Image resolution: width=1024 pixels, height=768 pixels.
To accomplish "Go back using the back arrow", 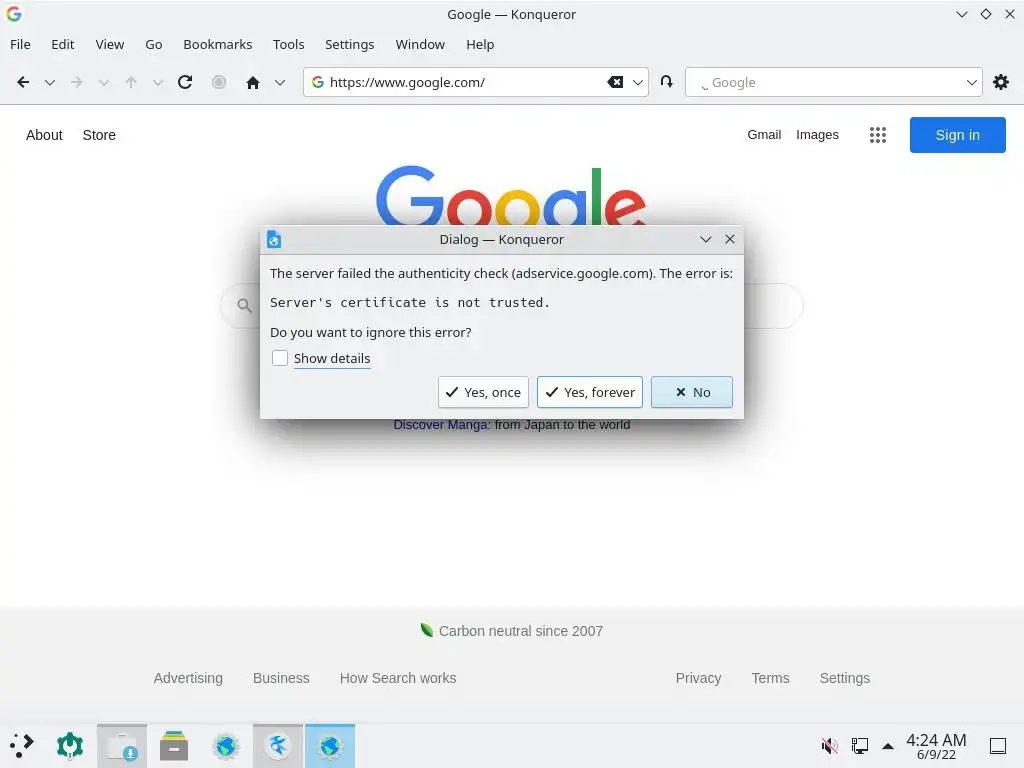I will (23, 82).
